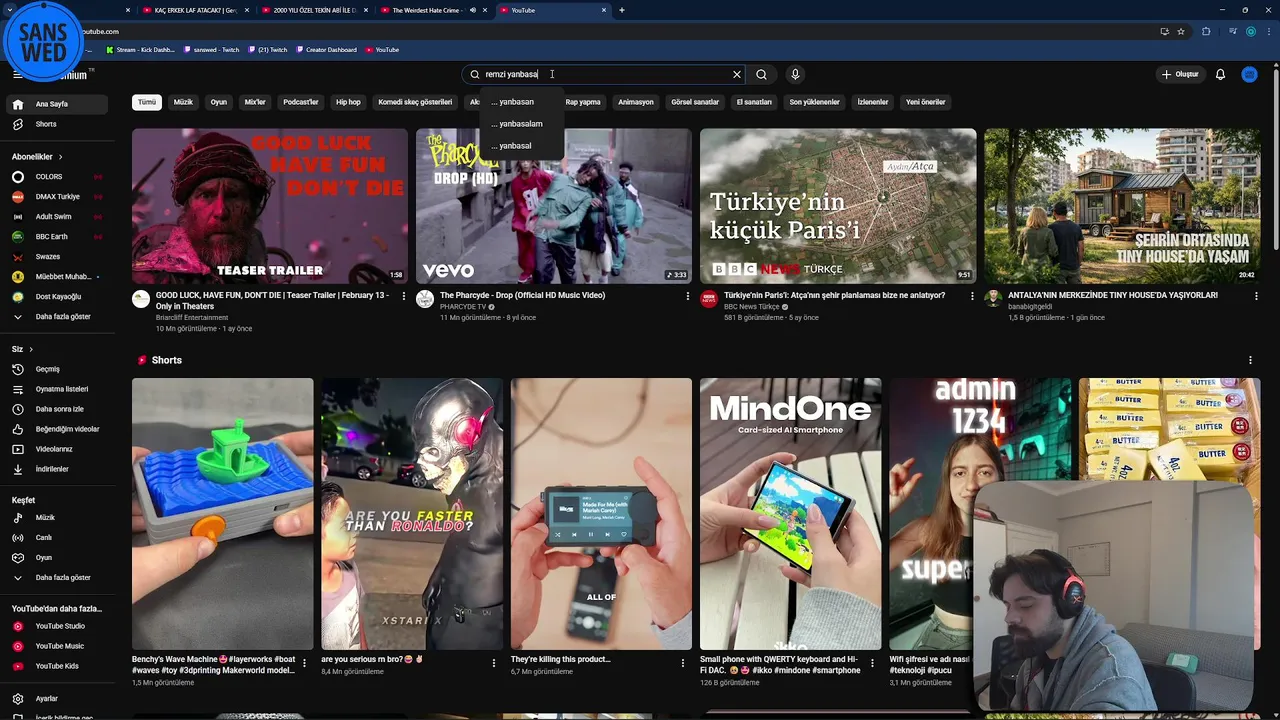Choose '... yanbasal' search suggestion
Image resolution: width=1280 pixels, height=720 pixels.
point(522,146)
